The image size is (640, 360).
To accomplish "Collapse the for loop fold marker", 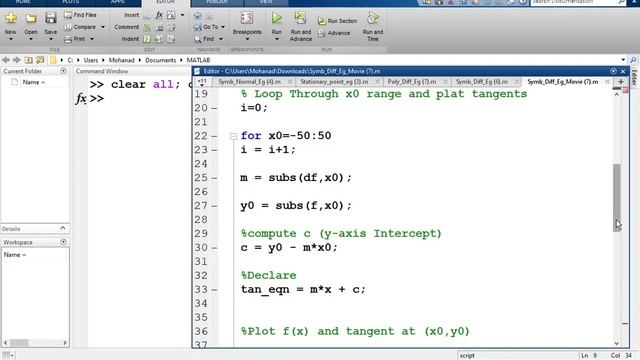I will tap(233, 136).
